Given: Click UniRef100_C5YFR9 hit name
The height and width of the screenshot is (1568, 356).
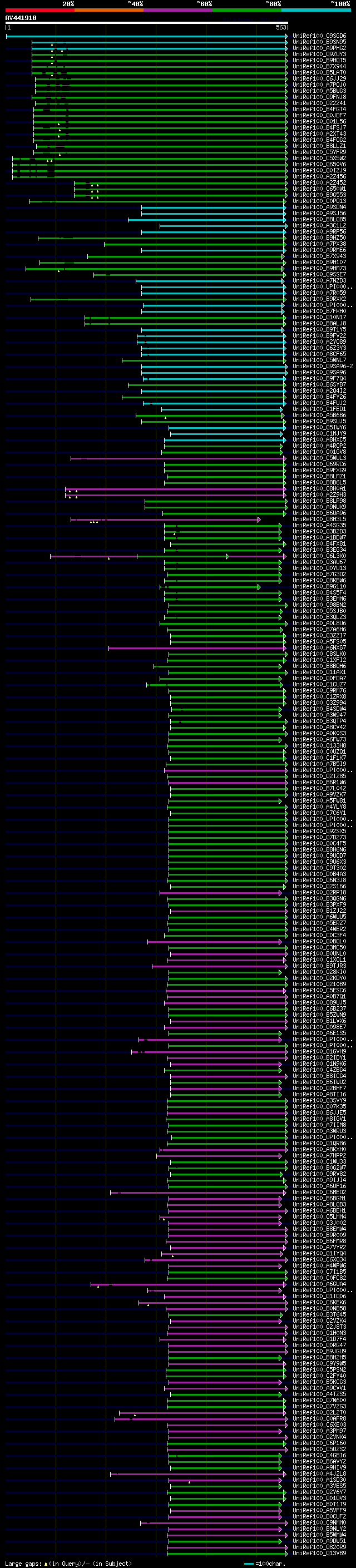Looking at the screenshot, I should tap(319, 153).
